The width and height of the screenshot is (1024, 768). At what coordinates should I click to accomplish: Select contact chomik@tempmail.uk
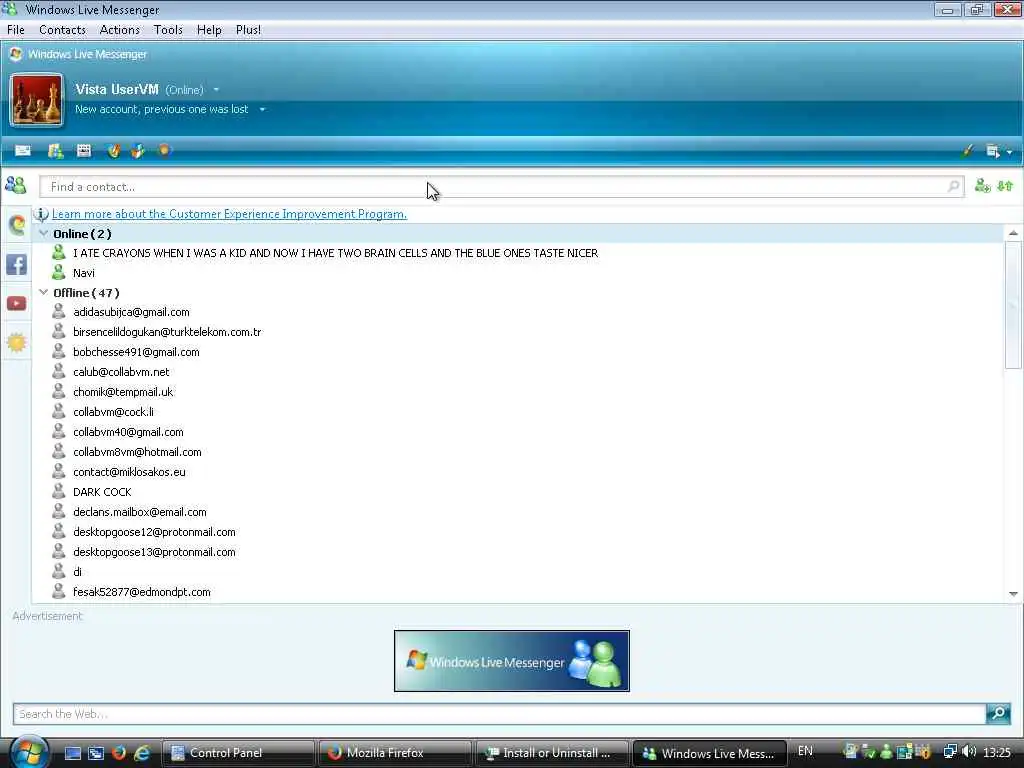[x=123, y=392]
